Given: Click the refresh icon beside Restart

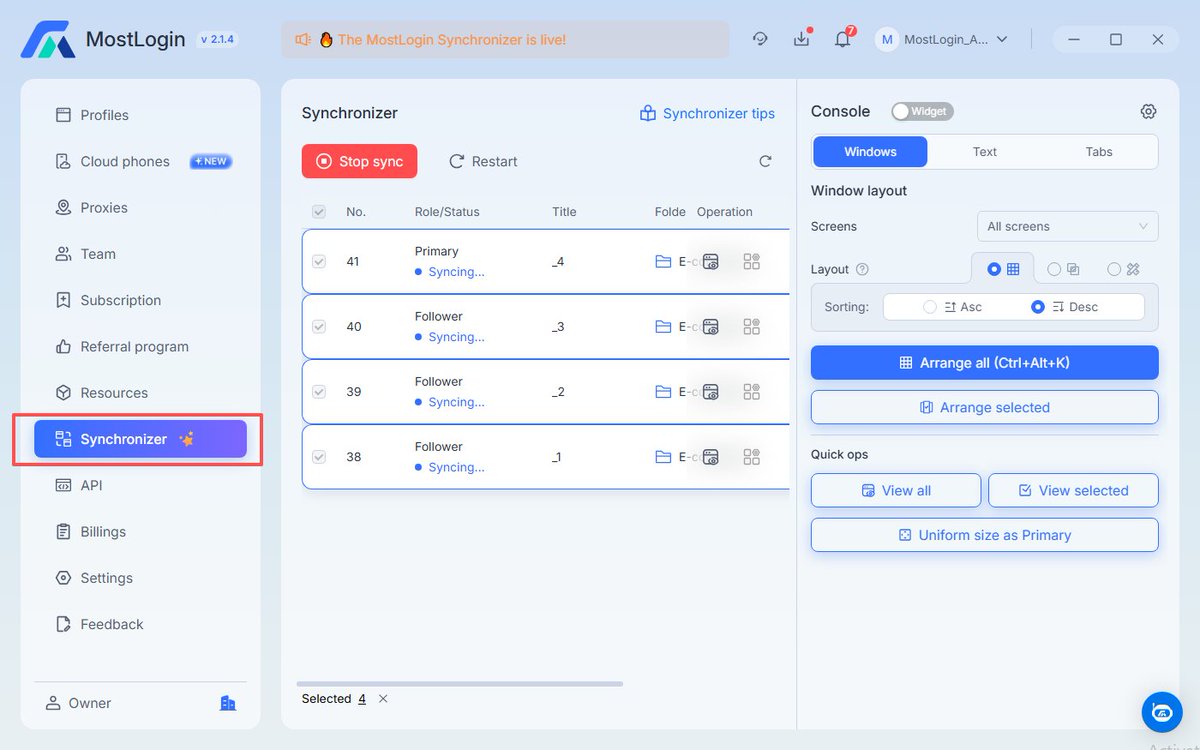Looking at the screenshot, I should [765, 161].
